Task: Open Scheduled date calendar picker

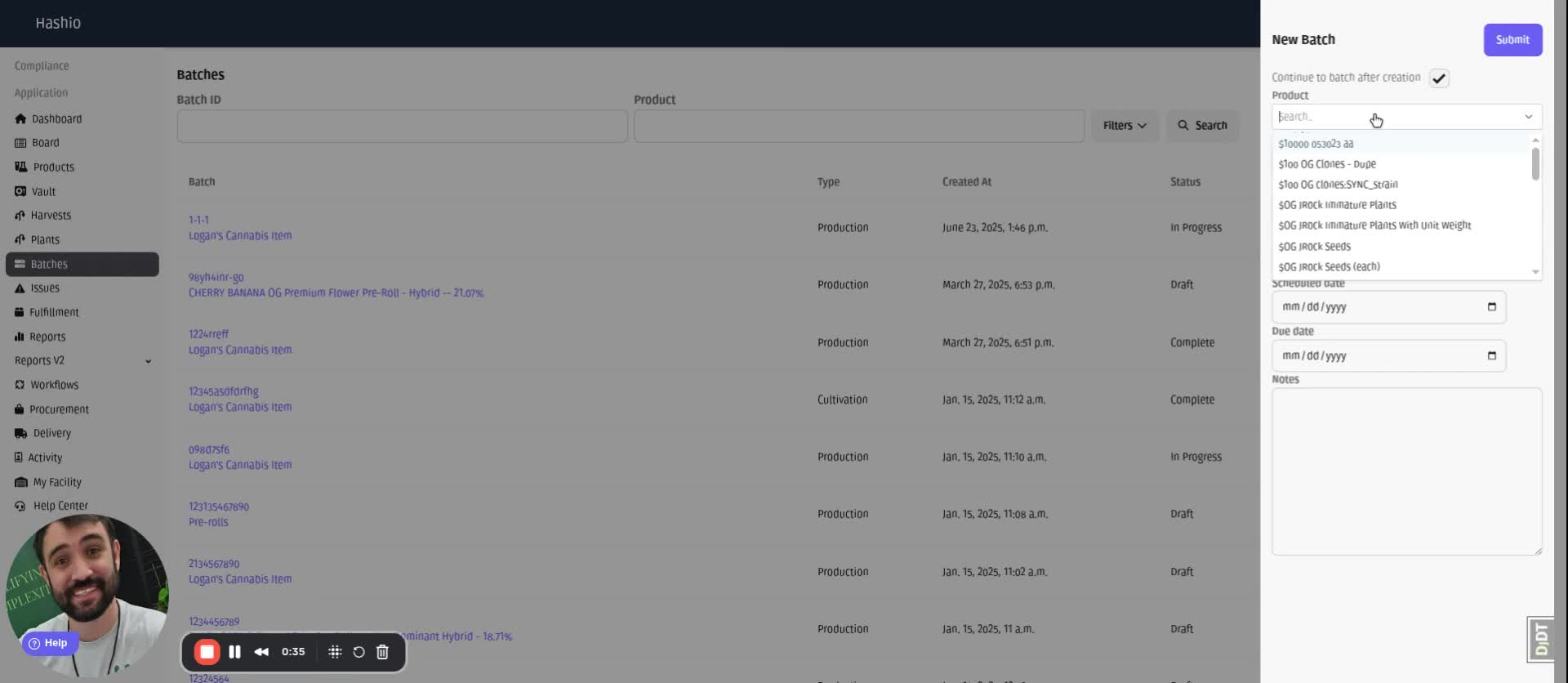Action: 1491,307
